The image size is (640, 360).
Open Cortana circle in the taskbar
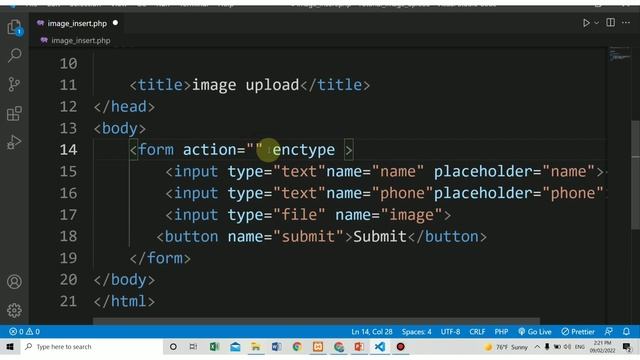pos(173,347)
